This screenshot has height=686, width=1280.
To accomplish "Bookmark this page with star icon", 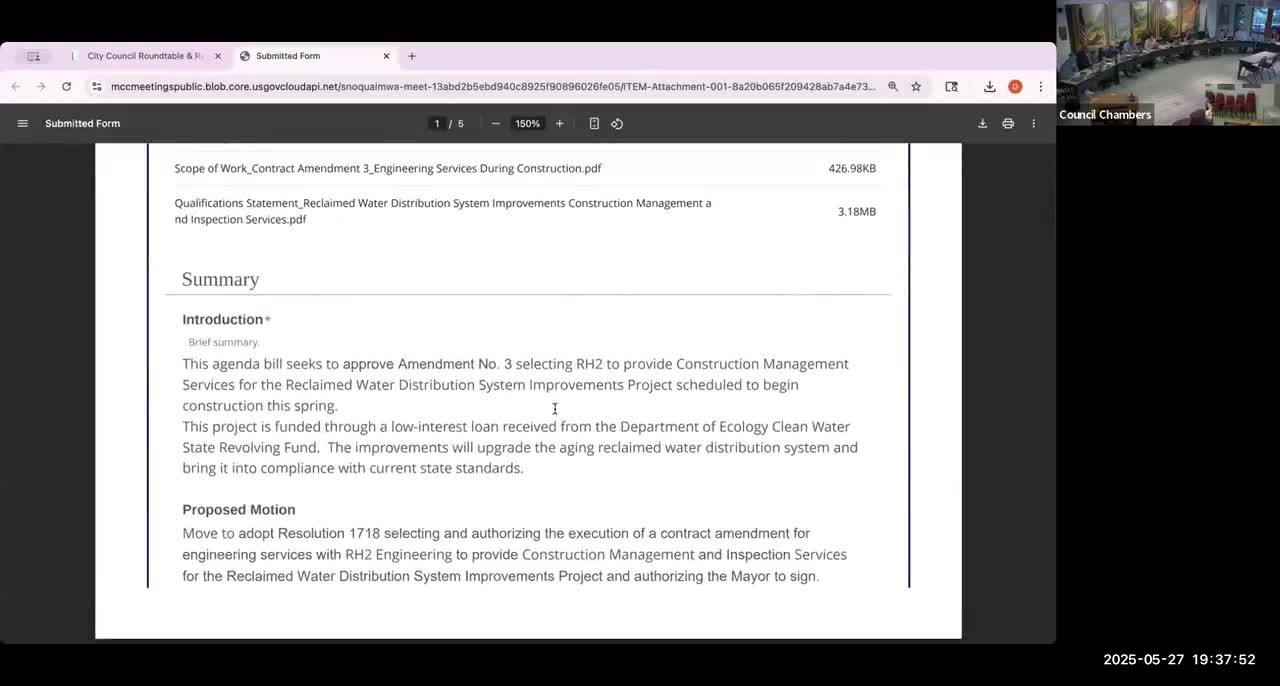I will coord(916,87).
